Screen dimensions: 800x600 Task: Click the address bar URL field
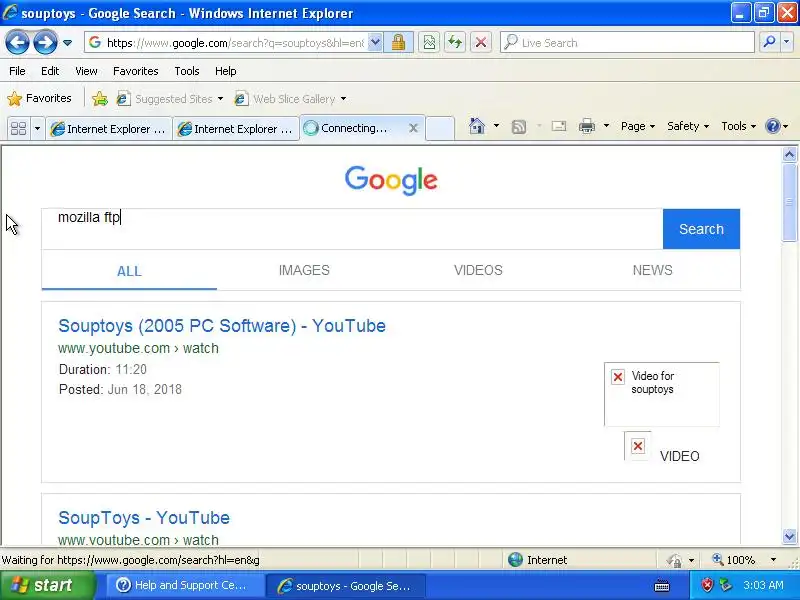click(235, 43)
